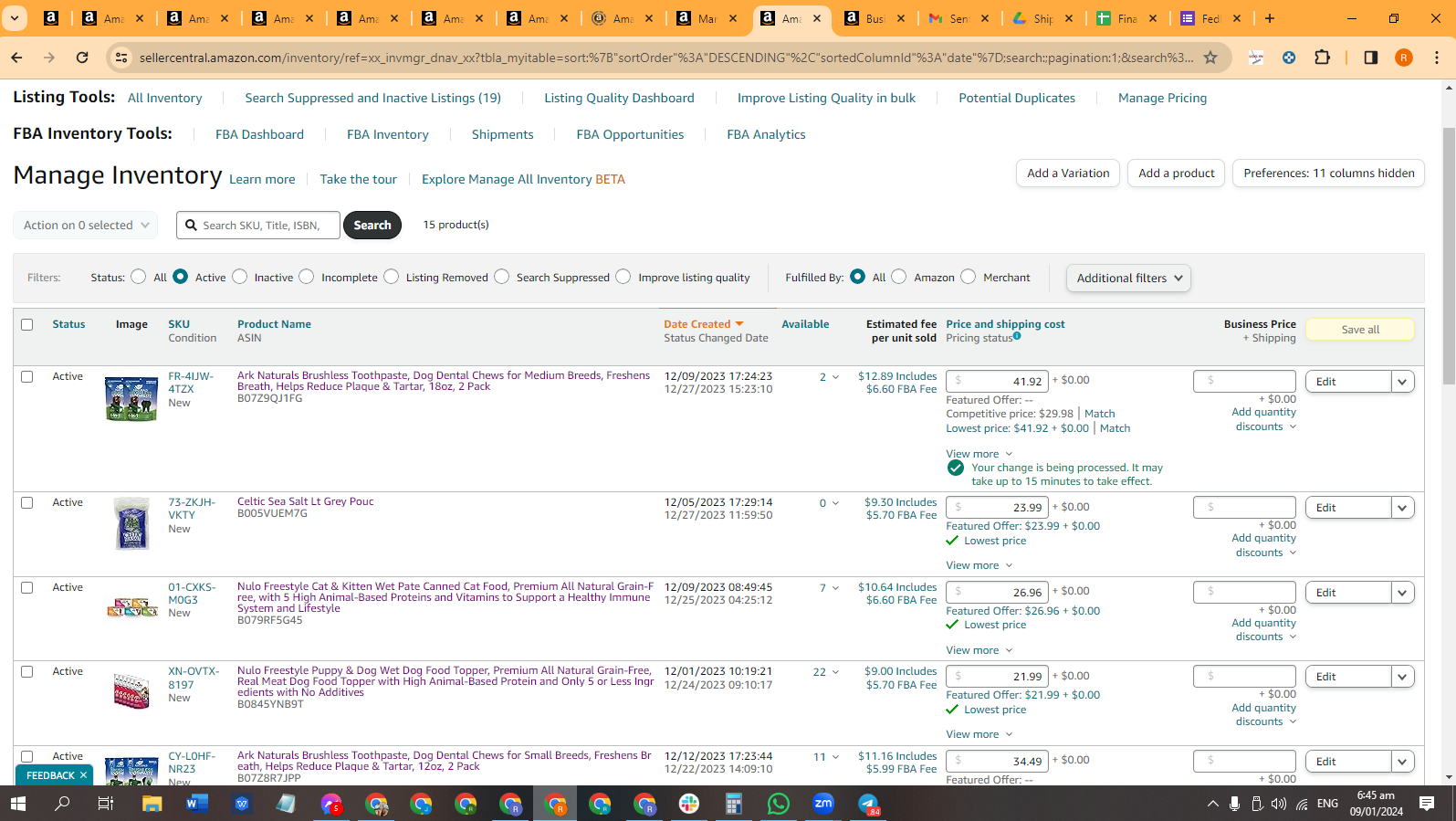Select the checkbox for Celtic Sea Salt row

27,502
